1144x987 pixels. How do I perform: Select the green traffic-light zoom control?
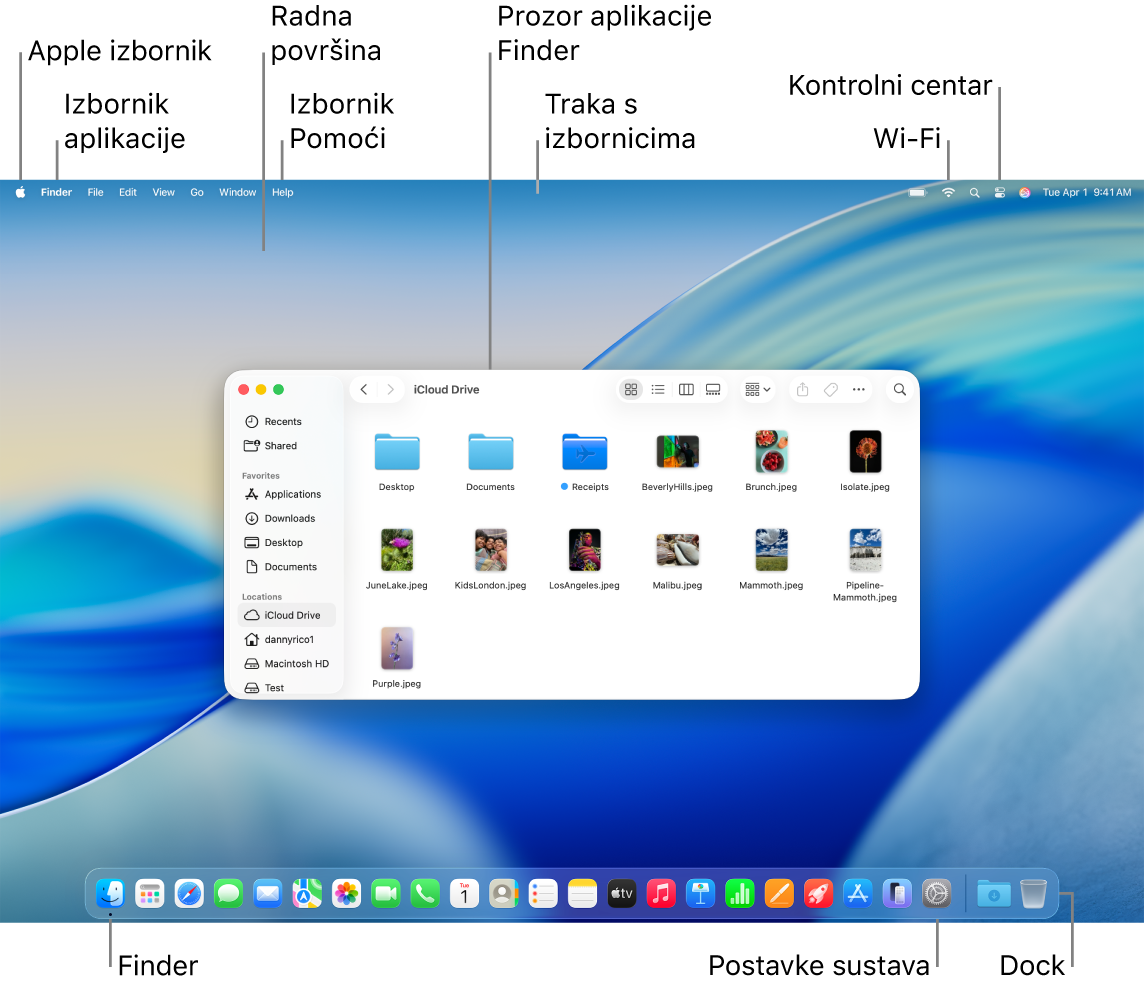[x=278, y=389]
